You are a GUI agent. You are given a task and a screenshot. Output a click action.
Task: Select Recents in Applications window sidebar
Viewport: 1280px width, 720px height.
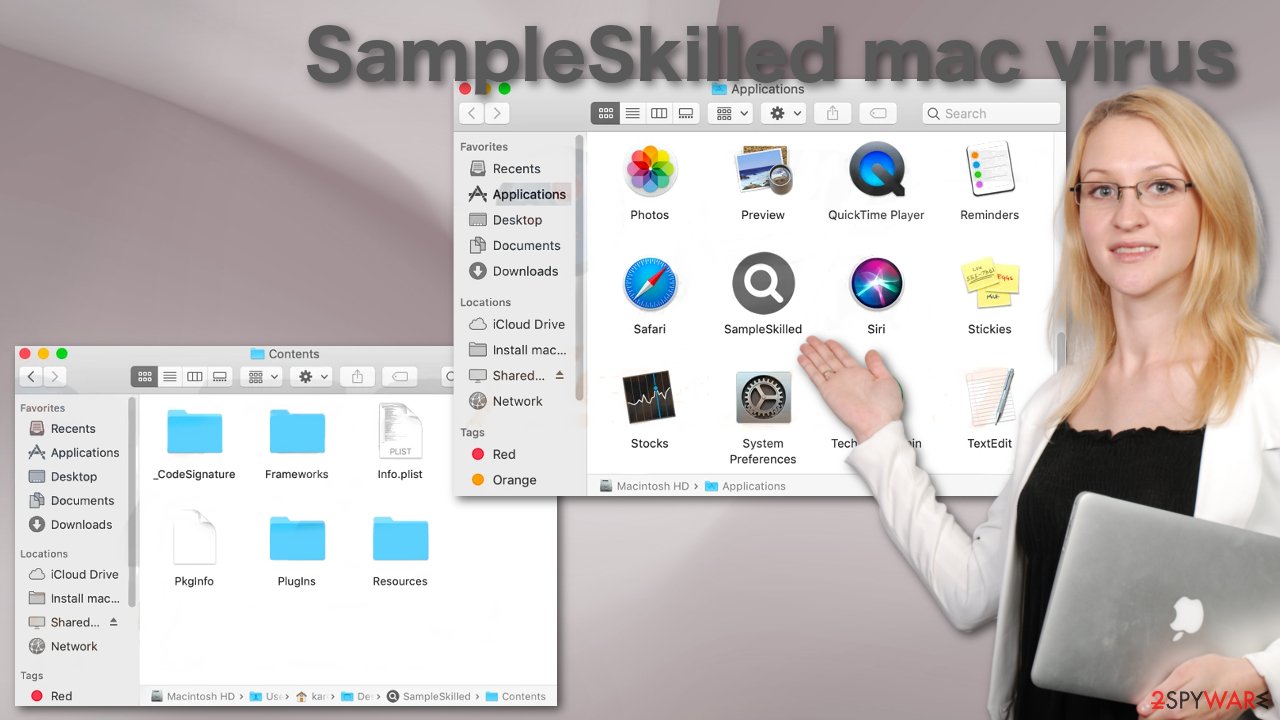click(516, 169)
